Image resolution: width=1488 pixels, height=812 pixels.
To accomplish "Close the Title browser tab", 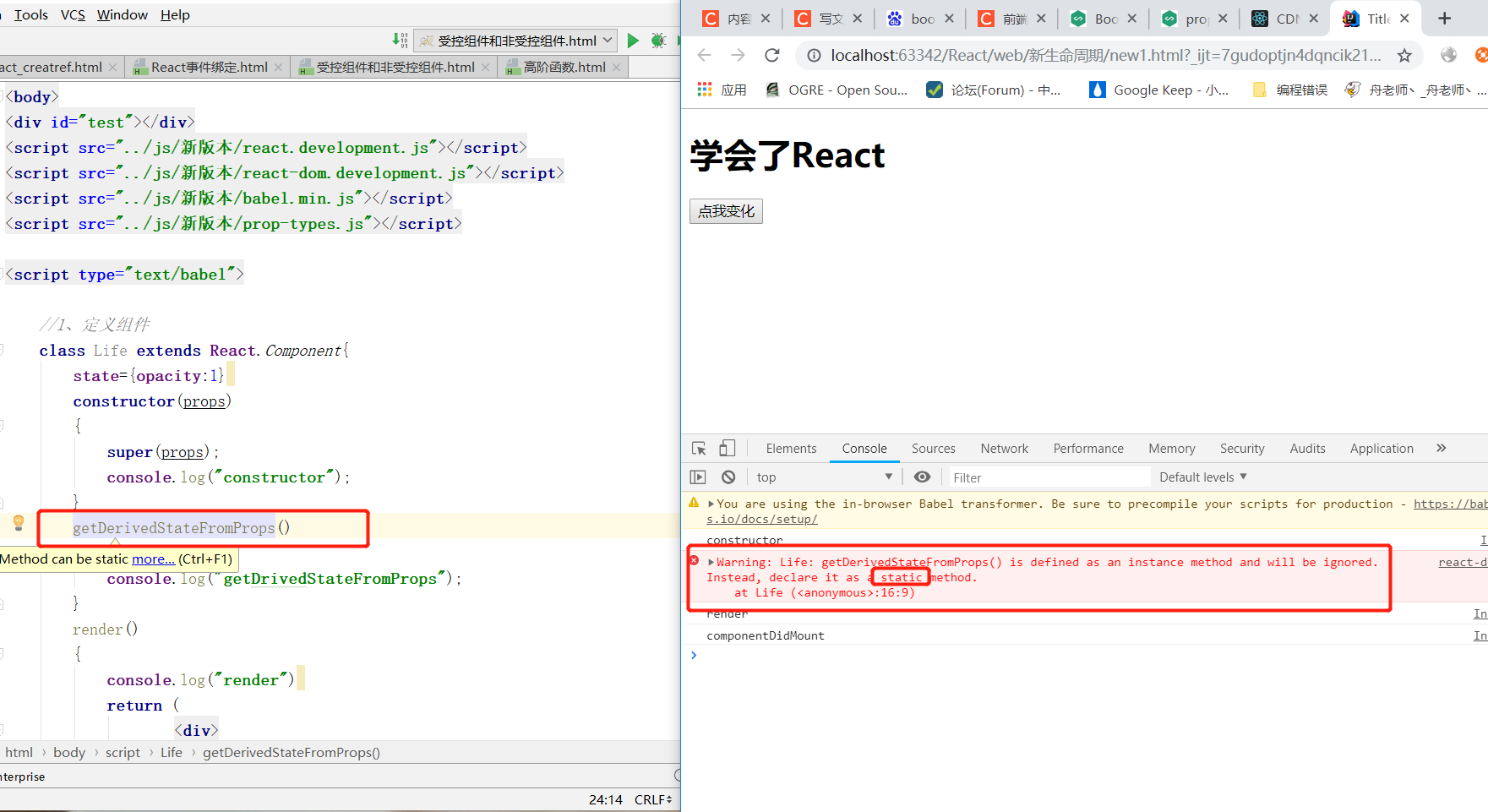I will click(1404, 19).
